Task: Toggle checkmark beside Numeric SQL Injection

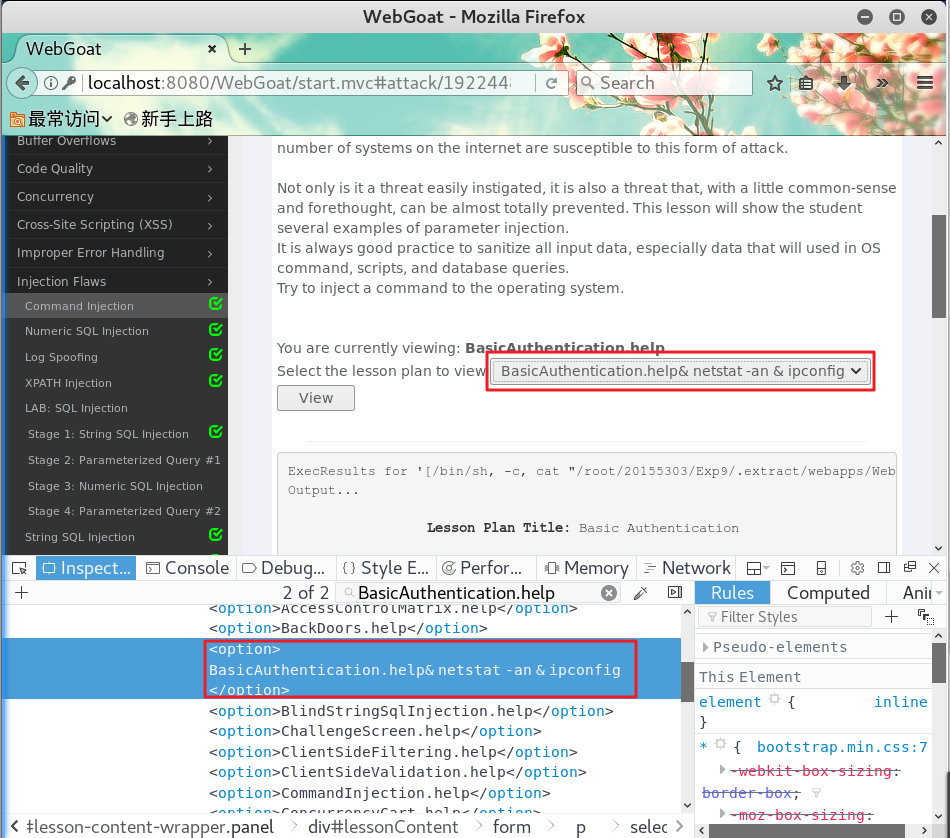Action: tap(216, 330)
